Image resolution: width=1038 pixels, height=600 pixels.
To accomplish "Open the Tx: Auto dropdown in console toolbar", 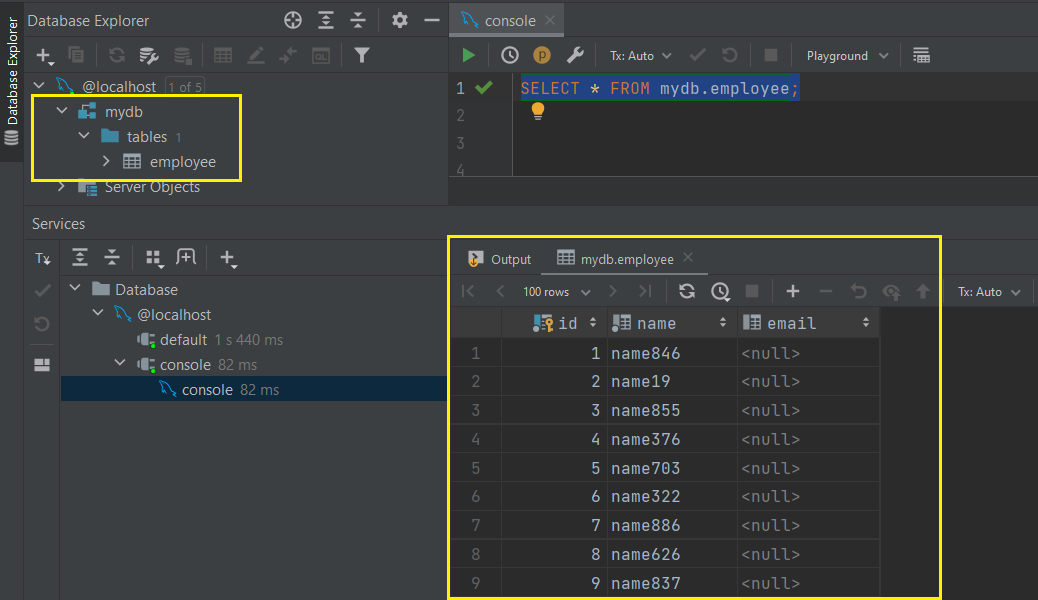I will [x=640, y=56].
